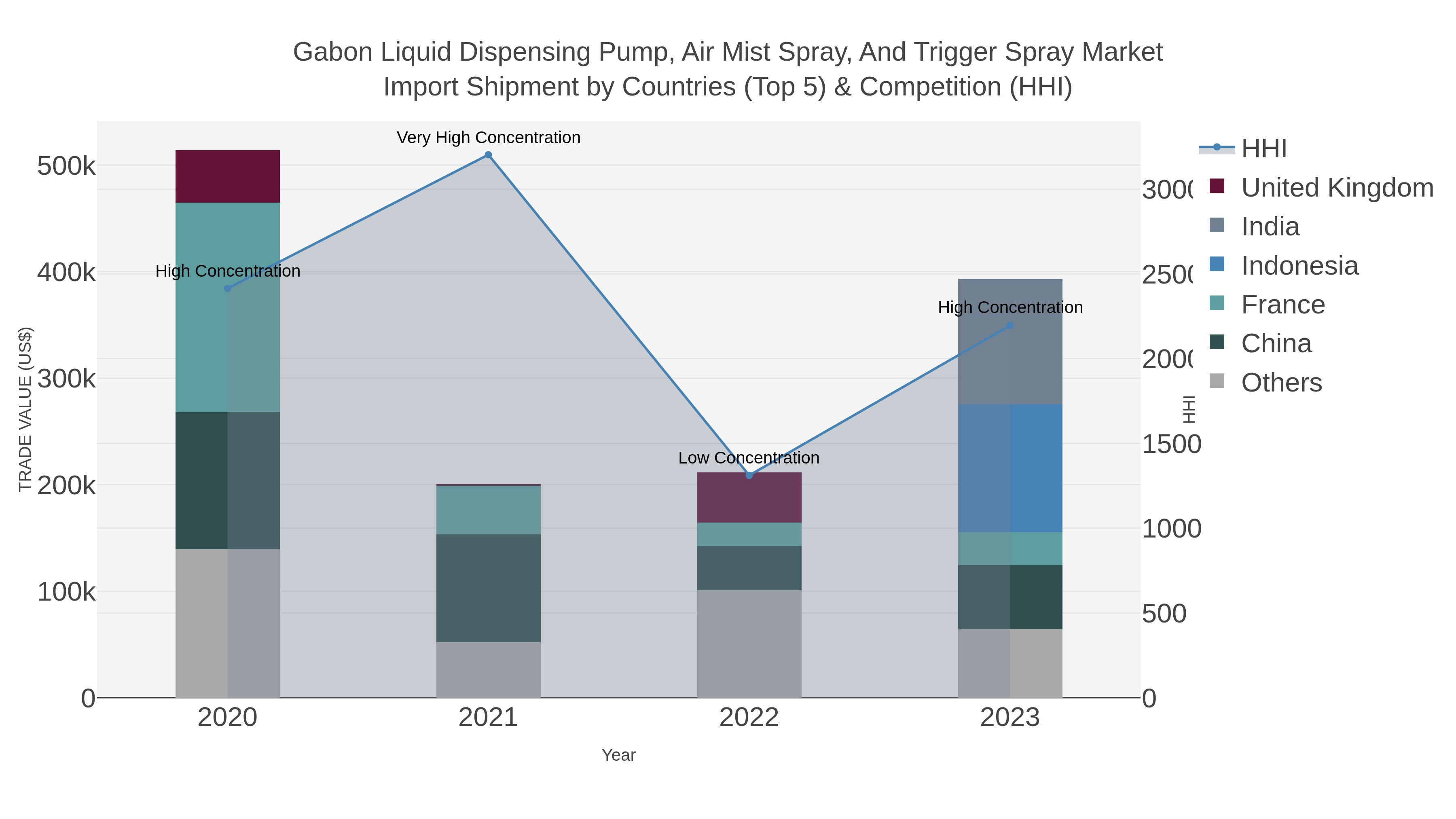Select the 2021 HHI data point

pos(488,155)
